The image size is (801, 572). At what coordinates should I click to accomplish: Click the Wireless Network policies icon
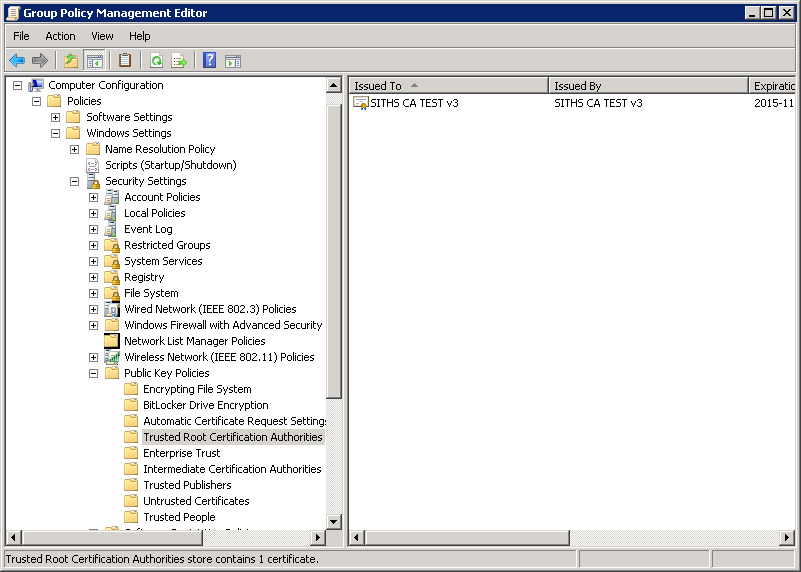(x=112, y=357)
